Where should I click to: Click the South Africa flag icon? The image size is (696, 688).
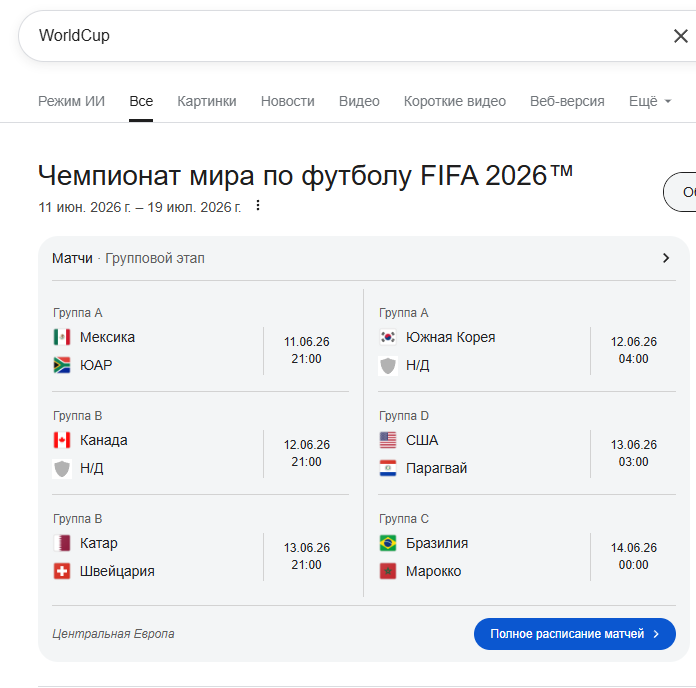coord(62,365)
